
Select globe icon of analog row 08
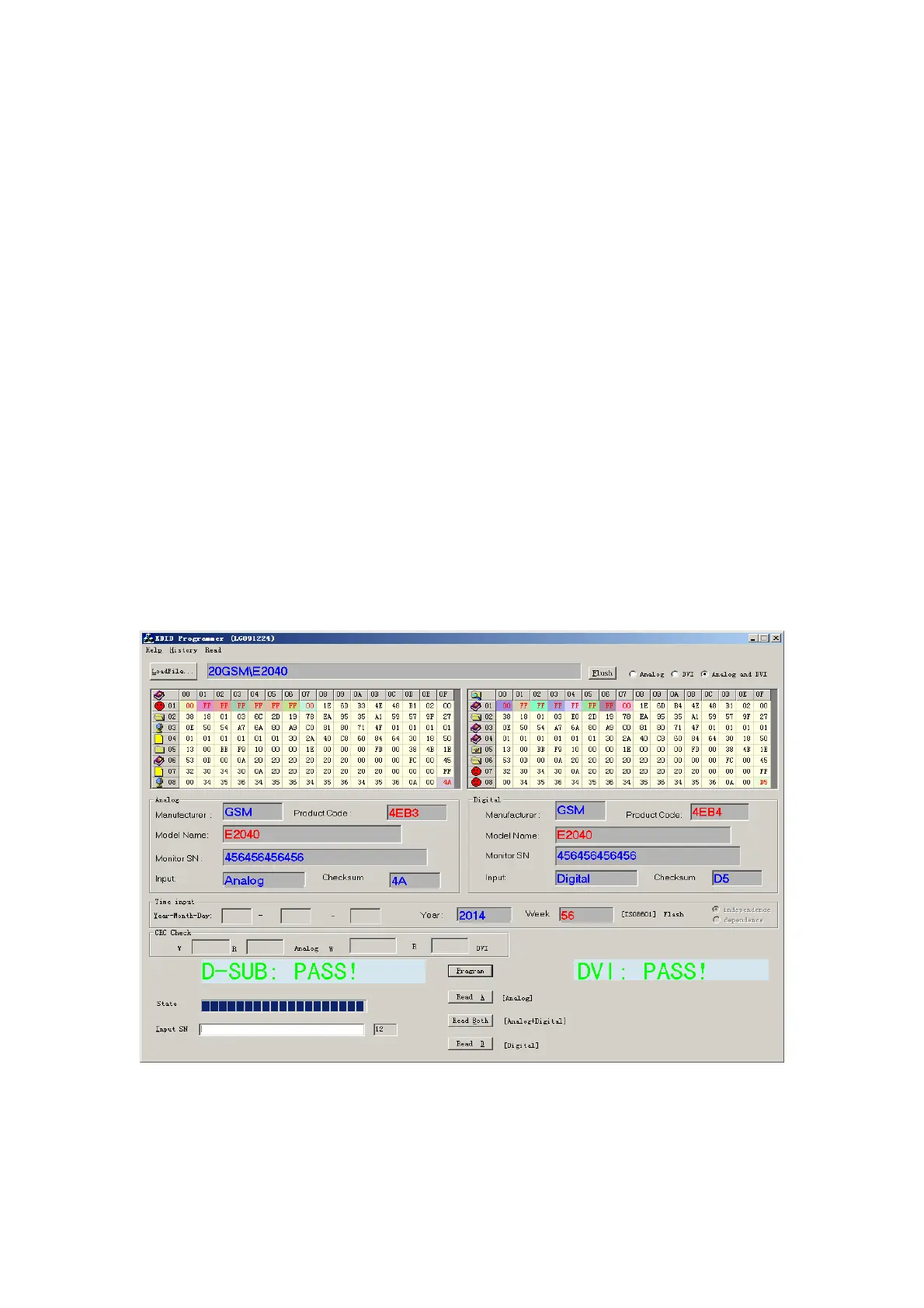(x=159, y=782)
